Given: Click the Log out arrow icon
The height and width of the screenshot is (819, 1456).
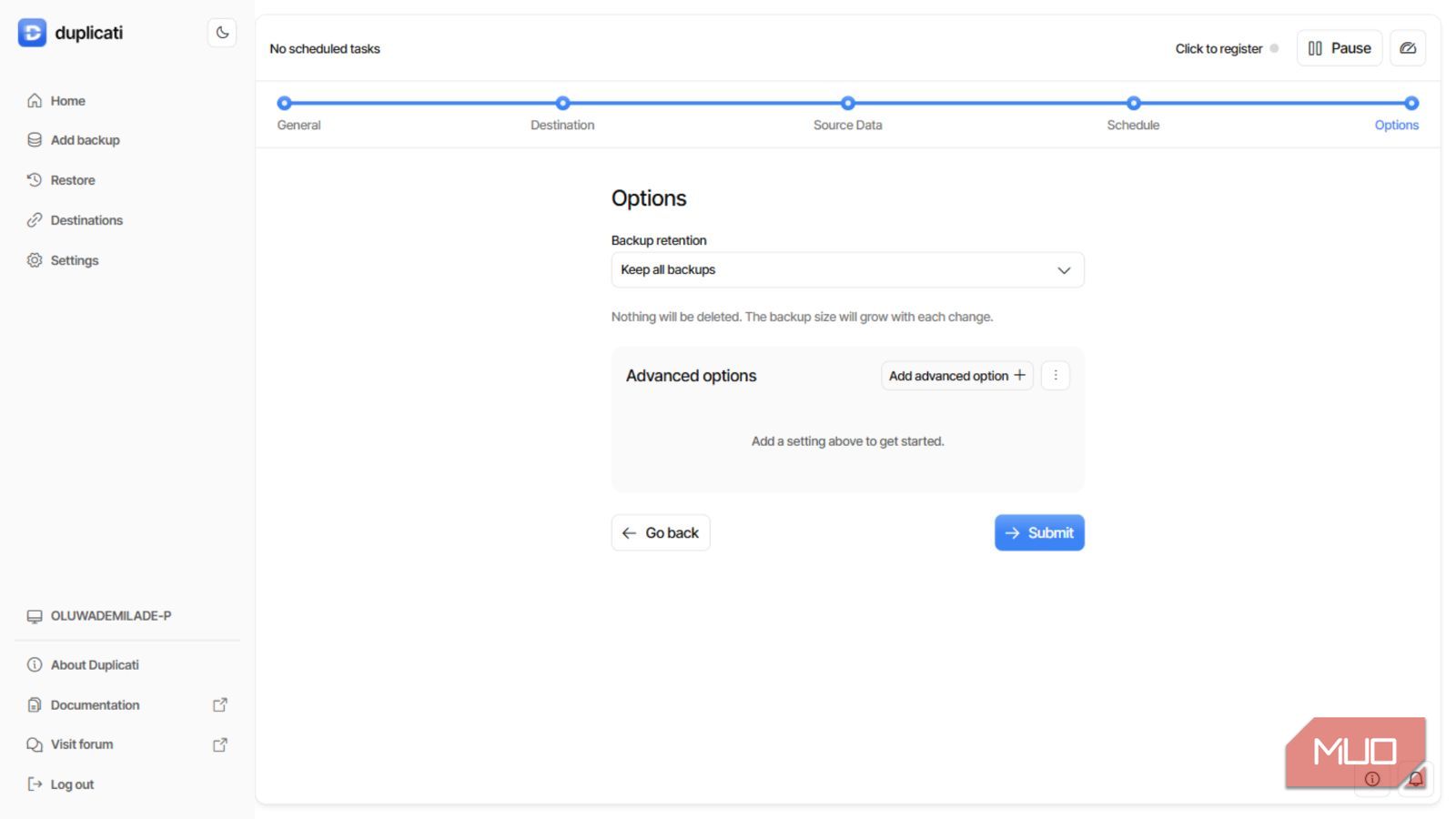Looking at the screenshot, I should coord(35,784).
